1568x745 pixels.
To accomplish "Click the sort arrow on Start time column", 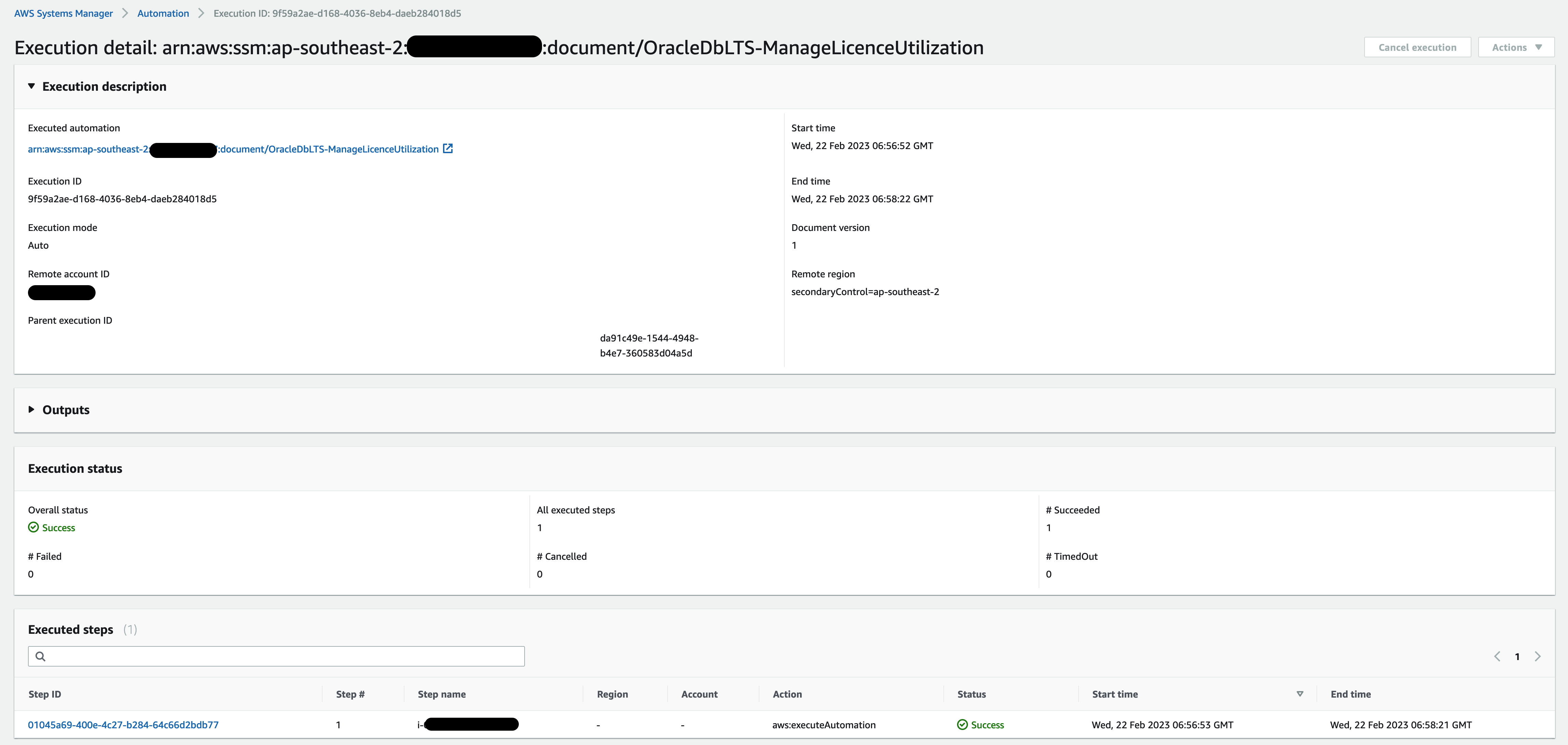I will click(1300, 694).
